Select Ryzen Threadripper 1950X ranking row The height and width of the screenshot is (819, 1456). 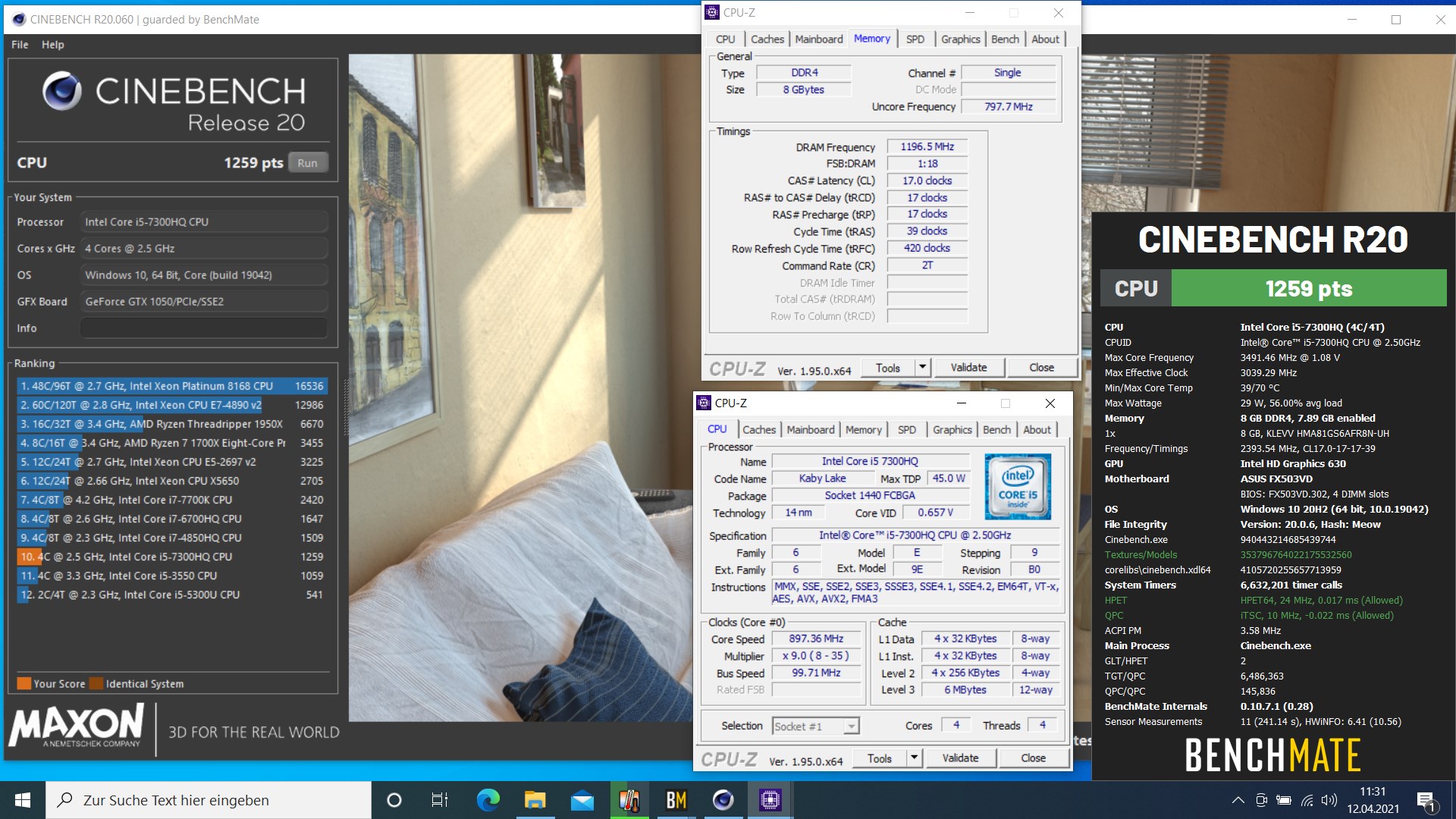point(172,424)
